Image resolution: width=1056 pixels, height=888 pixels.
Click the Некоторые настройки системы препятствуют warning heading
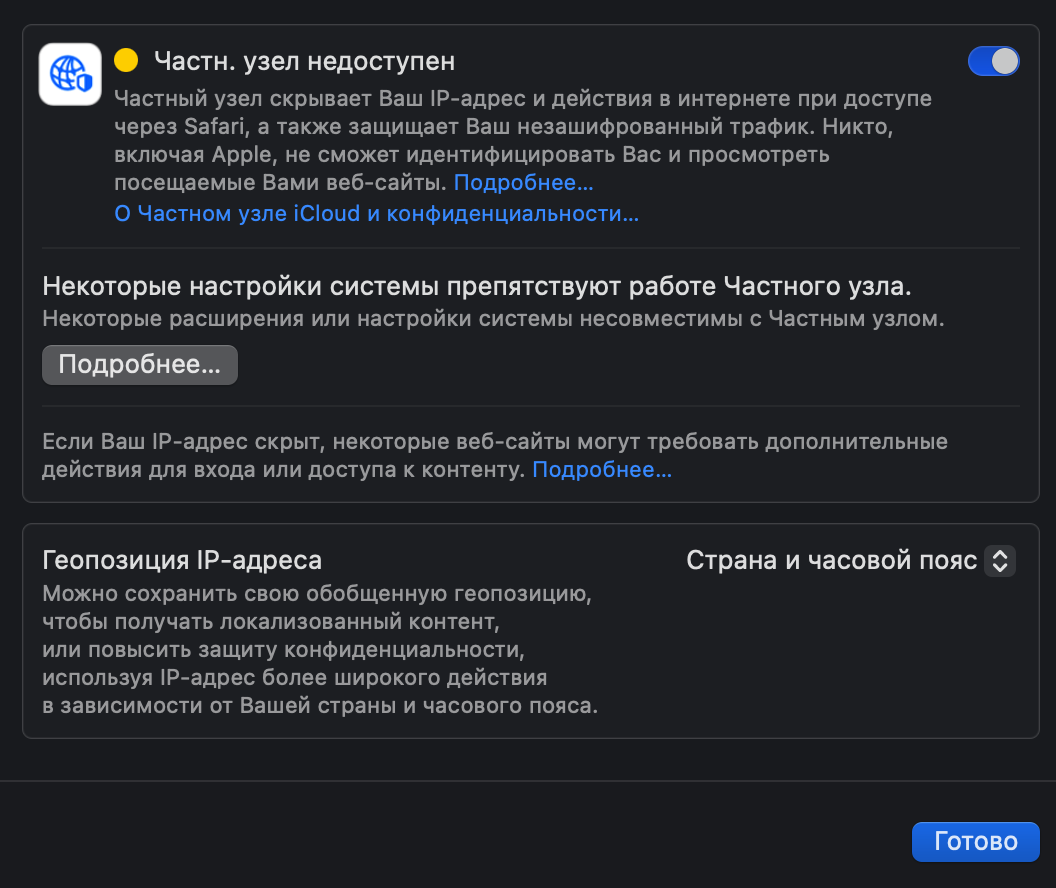[x=476, y=287]
